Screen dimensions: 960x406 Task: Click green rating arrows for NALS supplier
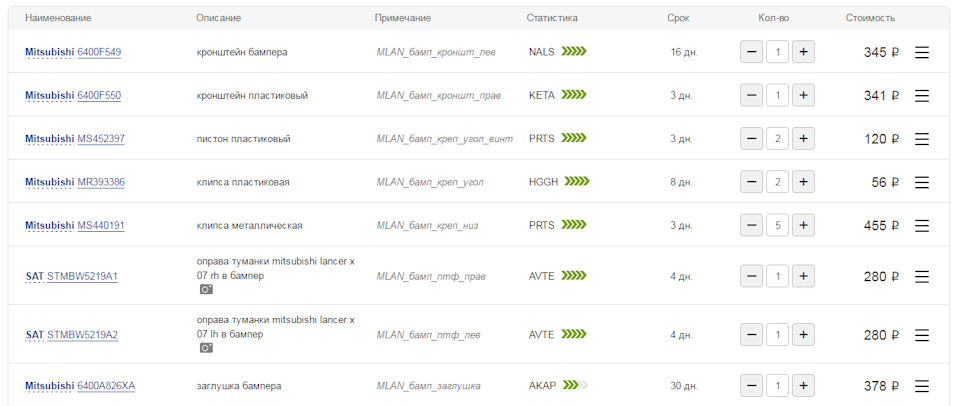[x=574, y=52]
